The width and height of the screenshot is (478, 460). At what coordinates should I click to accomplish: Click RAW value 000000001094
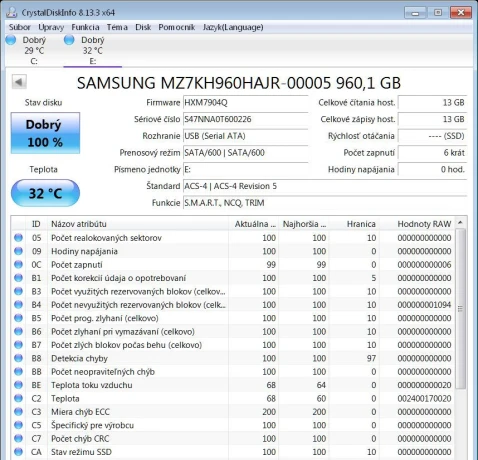click(x=424, y=305)
